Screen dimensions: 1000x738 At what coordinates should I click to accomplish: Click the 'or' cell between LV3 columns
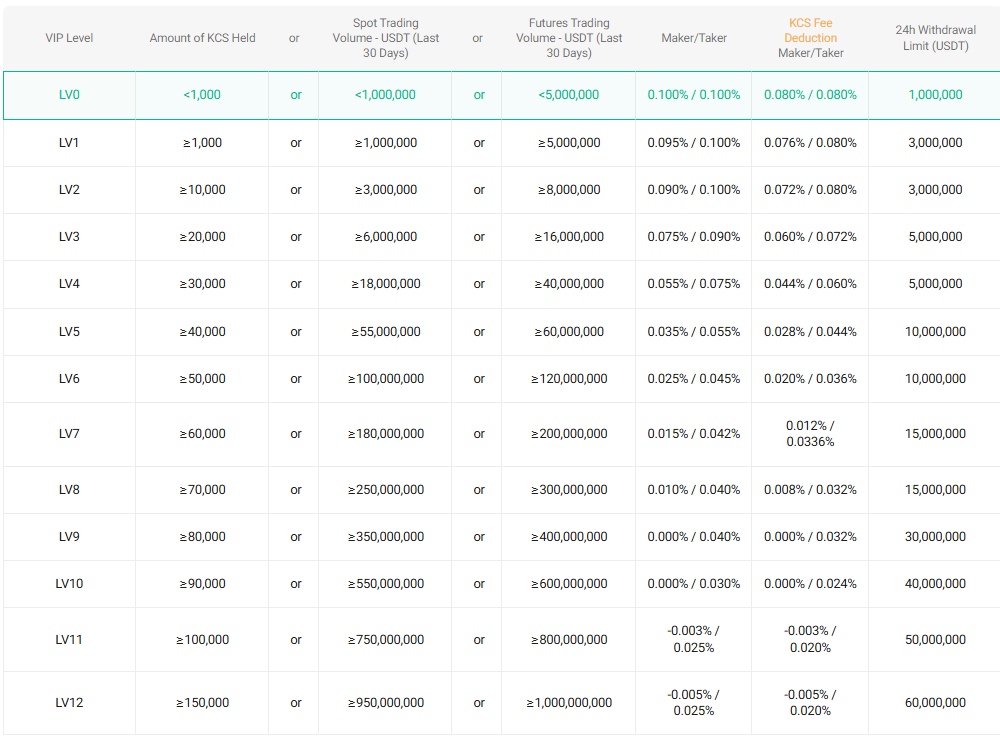295,237
